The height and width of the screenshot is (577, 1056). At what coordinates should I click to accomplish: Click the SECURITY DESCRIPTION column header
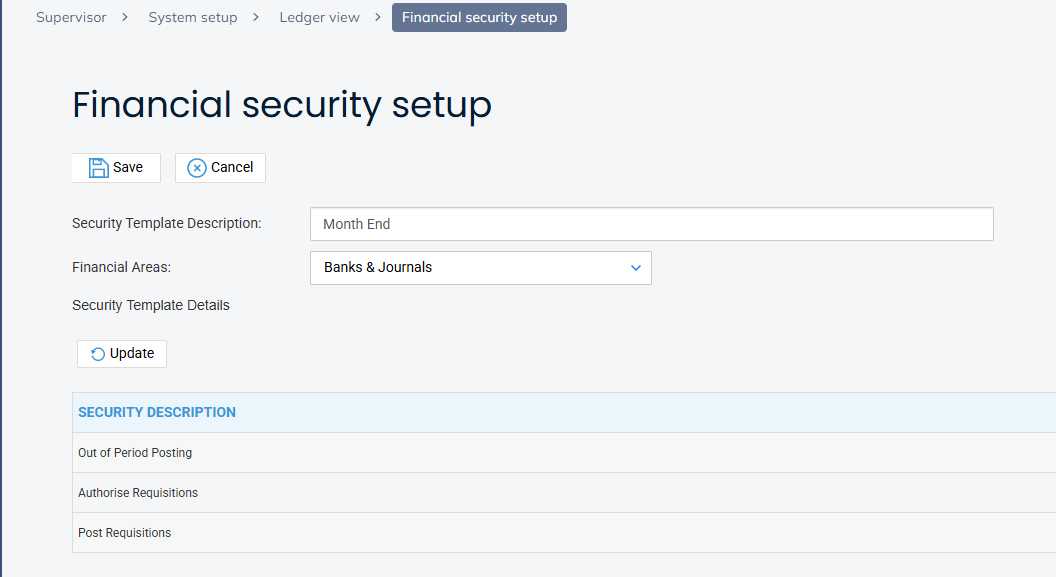[157, 412]
